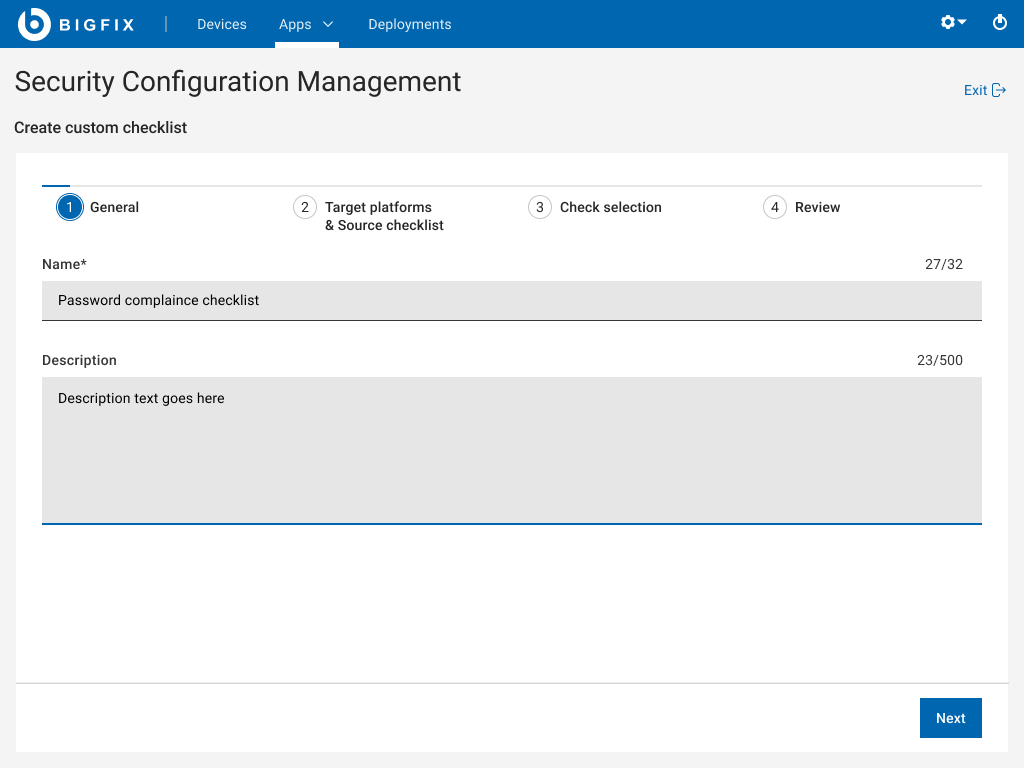Select step 1 General circle
This screenshot has width=1024, height=768.
coord(70,208)
